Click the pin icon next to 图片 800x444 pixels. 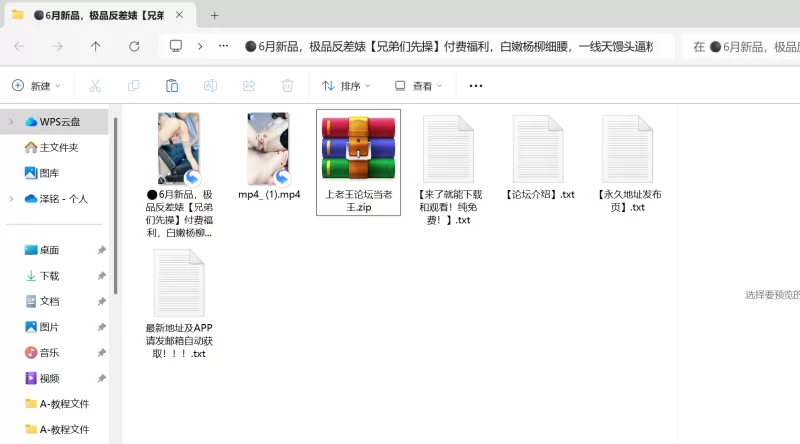click(102, 327)
